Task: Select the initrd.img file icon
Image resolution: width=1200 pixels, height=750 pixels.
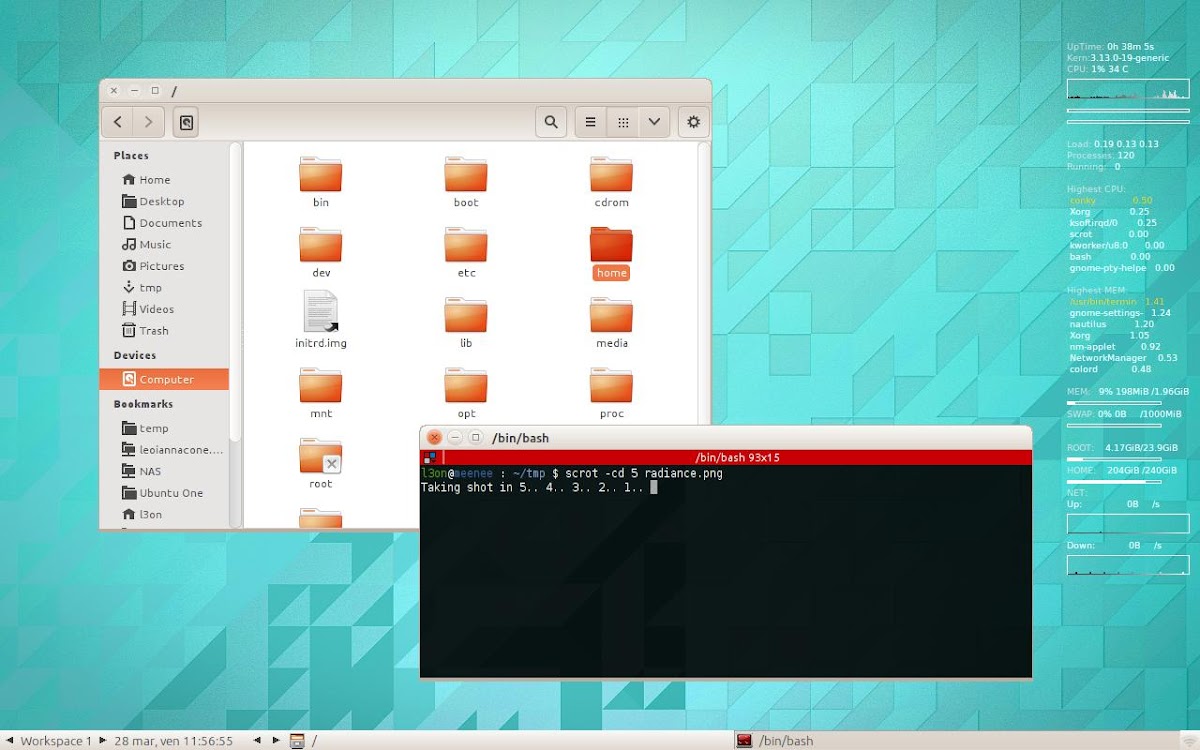Action: click(320, 311)
